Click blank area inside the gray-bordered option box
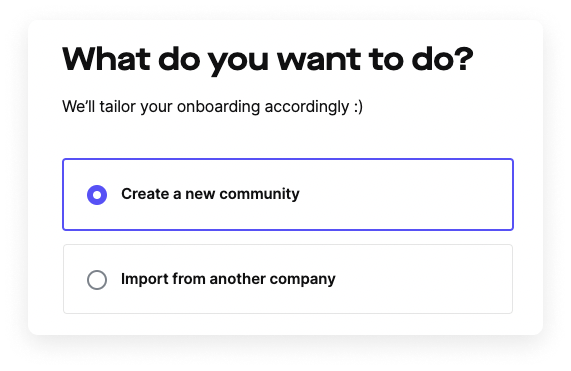This screenshot has width=571, height=371. pyautogui.click(x=422, y=279)
